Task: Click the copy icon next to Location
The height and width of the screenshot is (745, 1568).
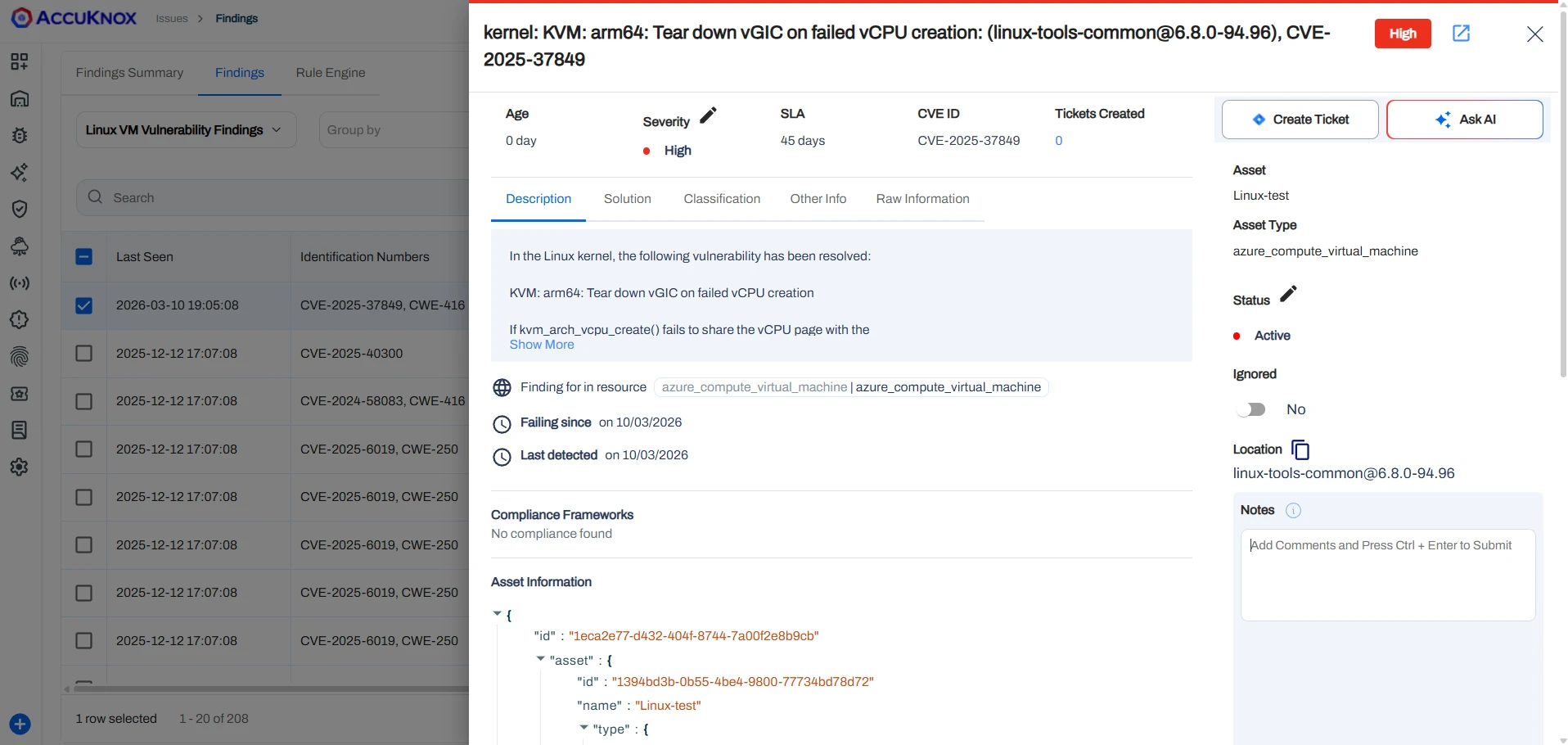Action: [1300, 449]
